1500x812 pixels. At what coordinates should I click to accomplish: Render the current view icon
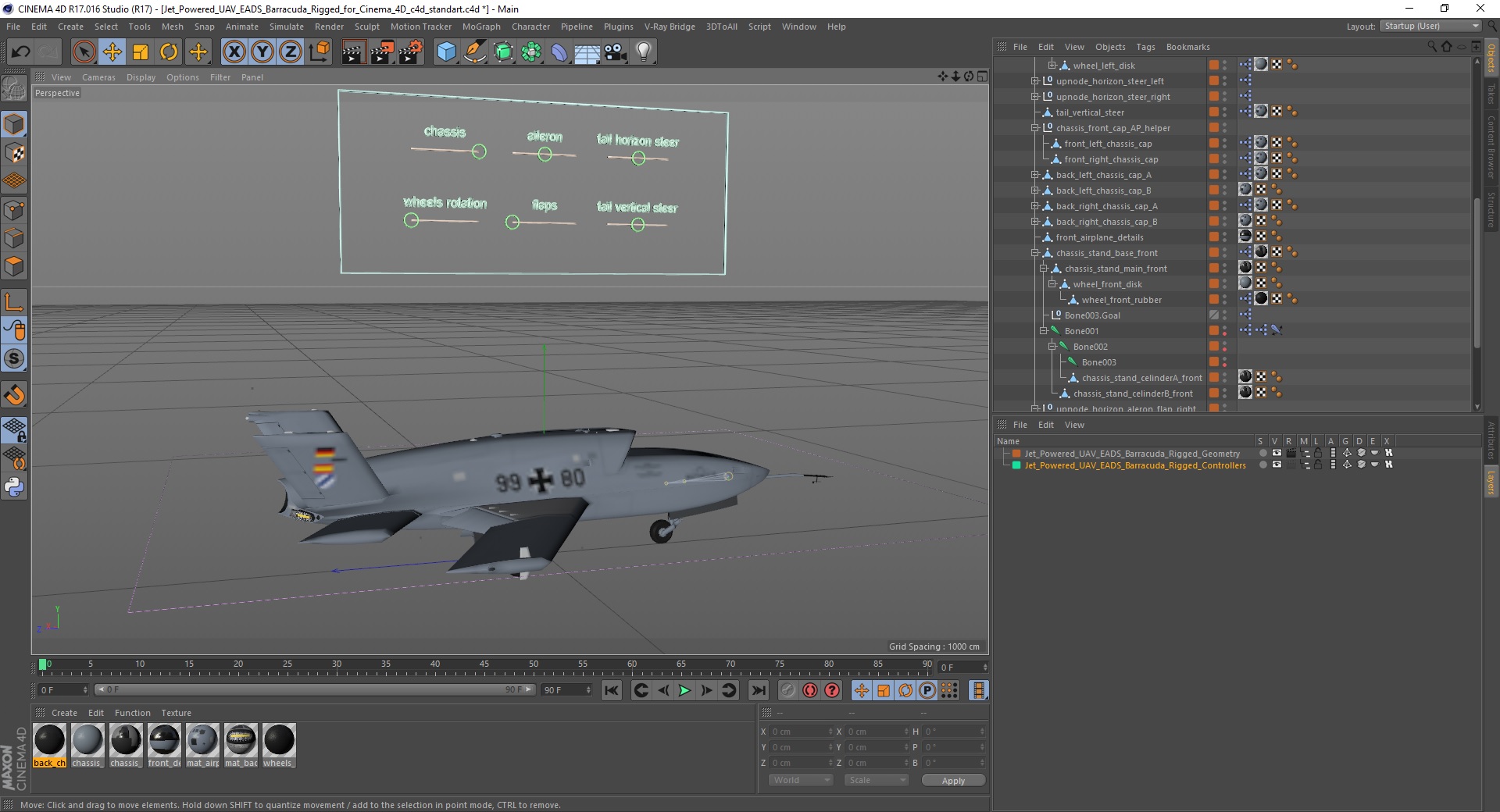coord(353,52)
